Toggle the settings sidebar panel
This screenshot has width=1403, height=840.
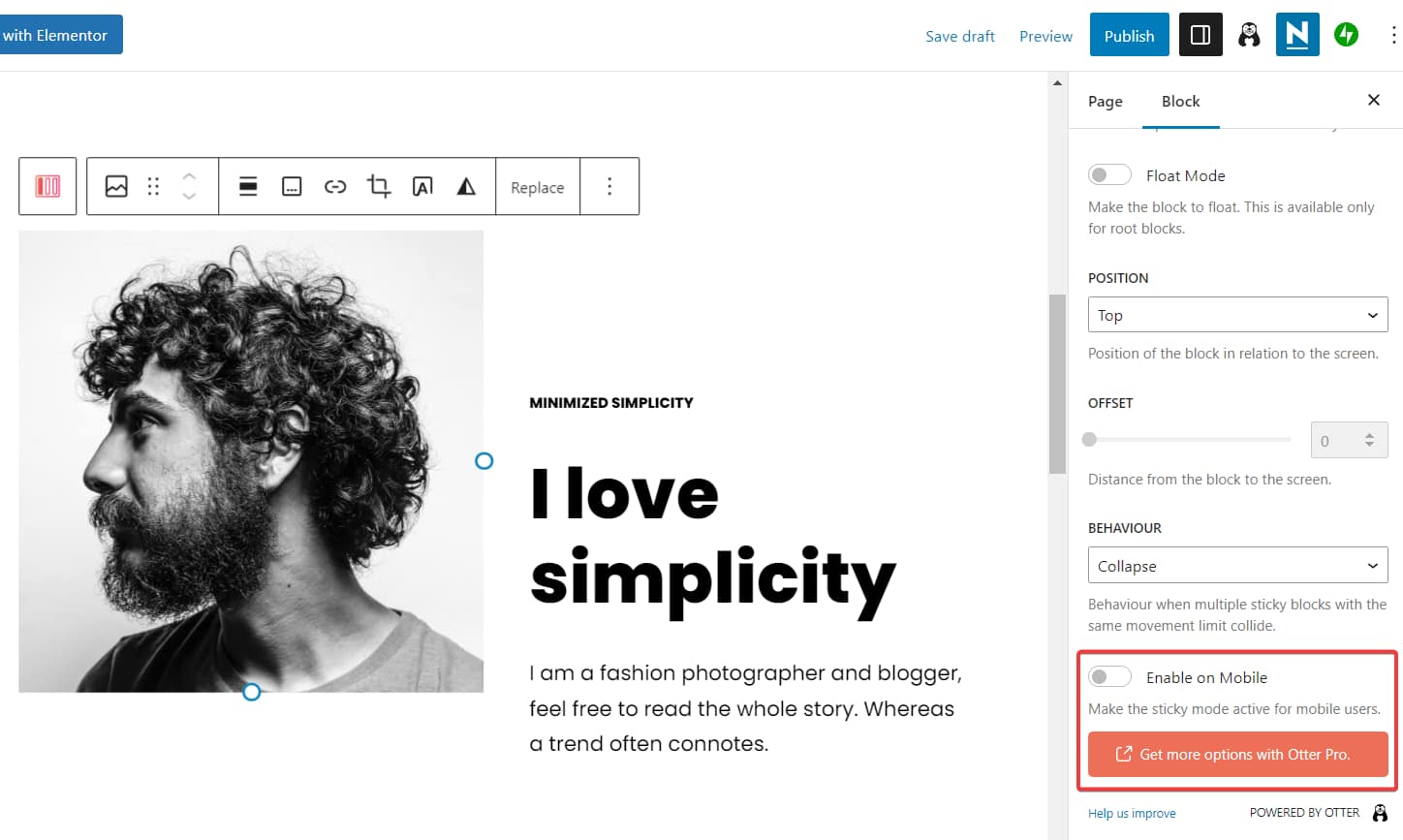(1200, 34)
